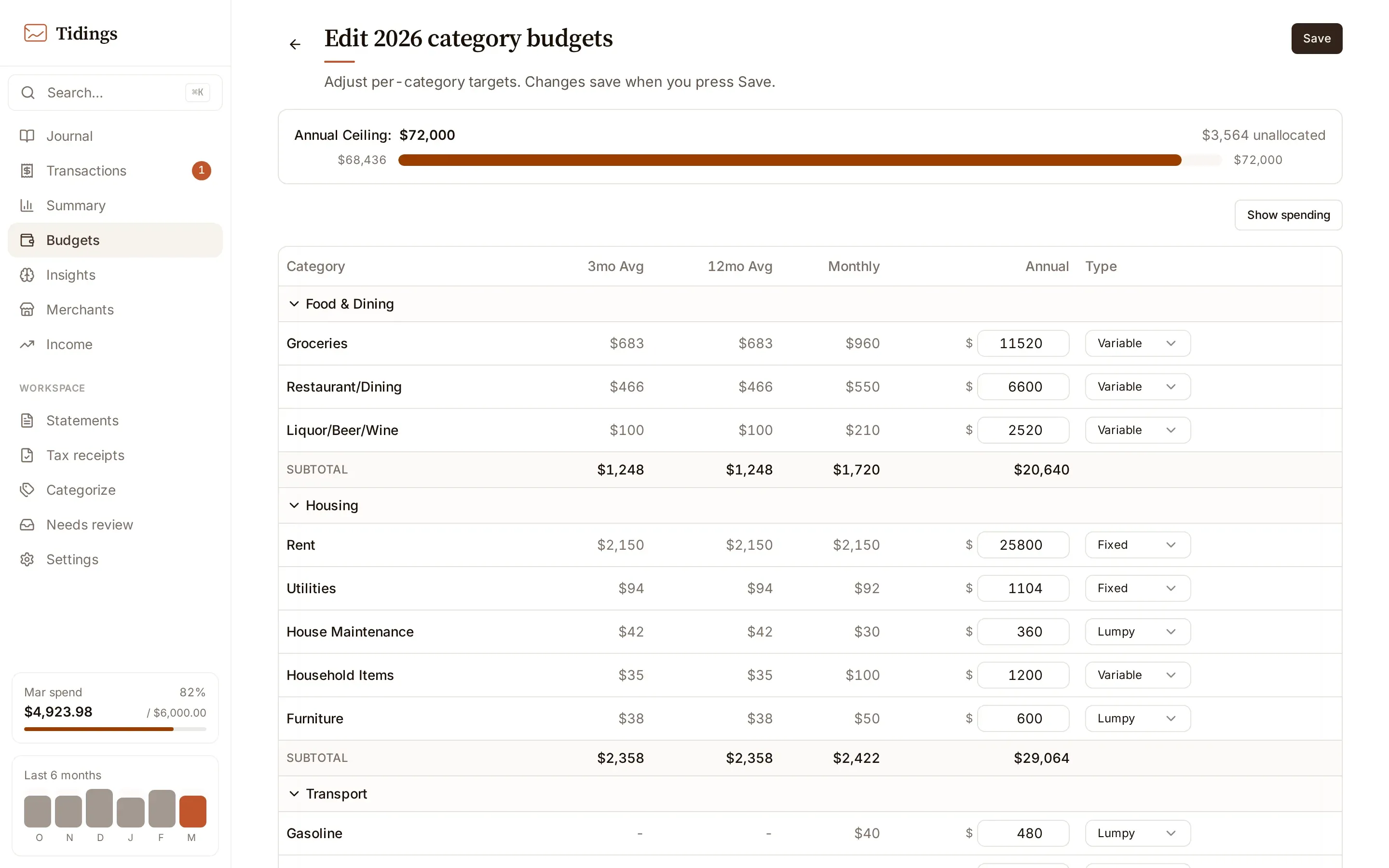The width and height of the screenshot is (1389, 868).
Task: Click the Statements document icon
Action: point(27,420)
